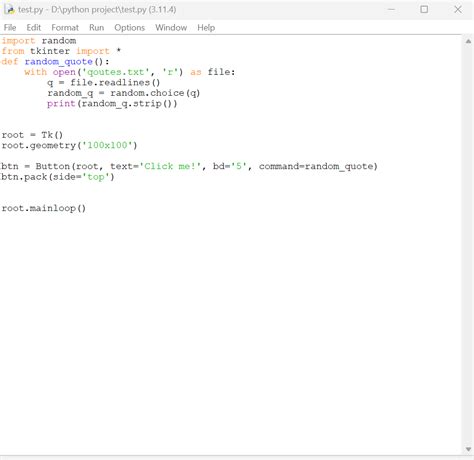Image resolution: width=474 pixels, height=460 pixels.
Task: Click the random_quote function name
Action: 58,62
